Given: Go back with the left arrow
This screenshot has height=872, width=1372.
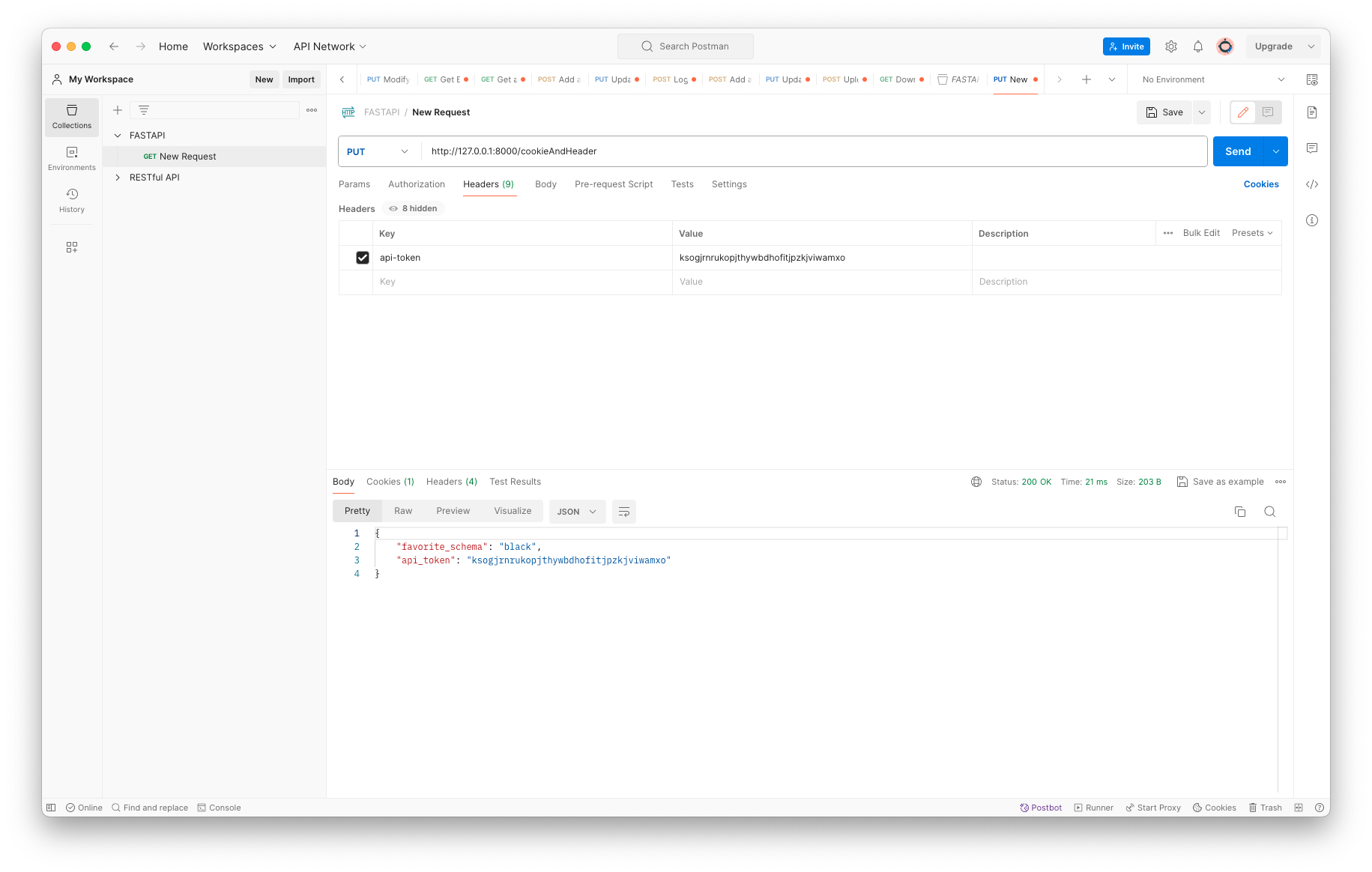Looking at the screenshot, I should click(x=114, y=46).
